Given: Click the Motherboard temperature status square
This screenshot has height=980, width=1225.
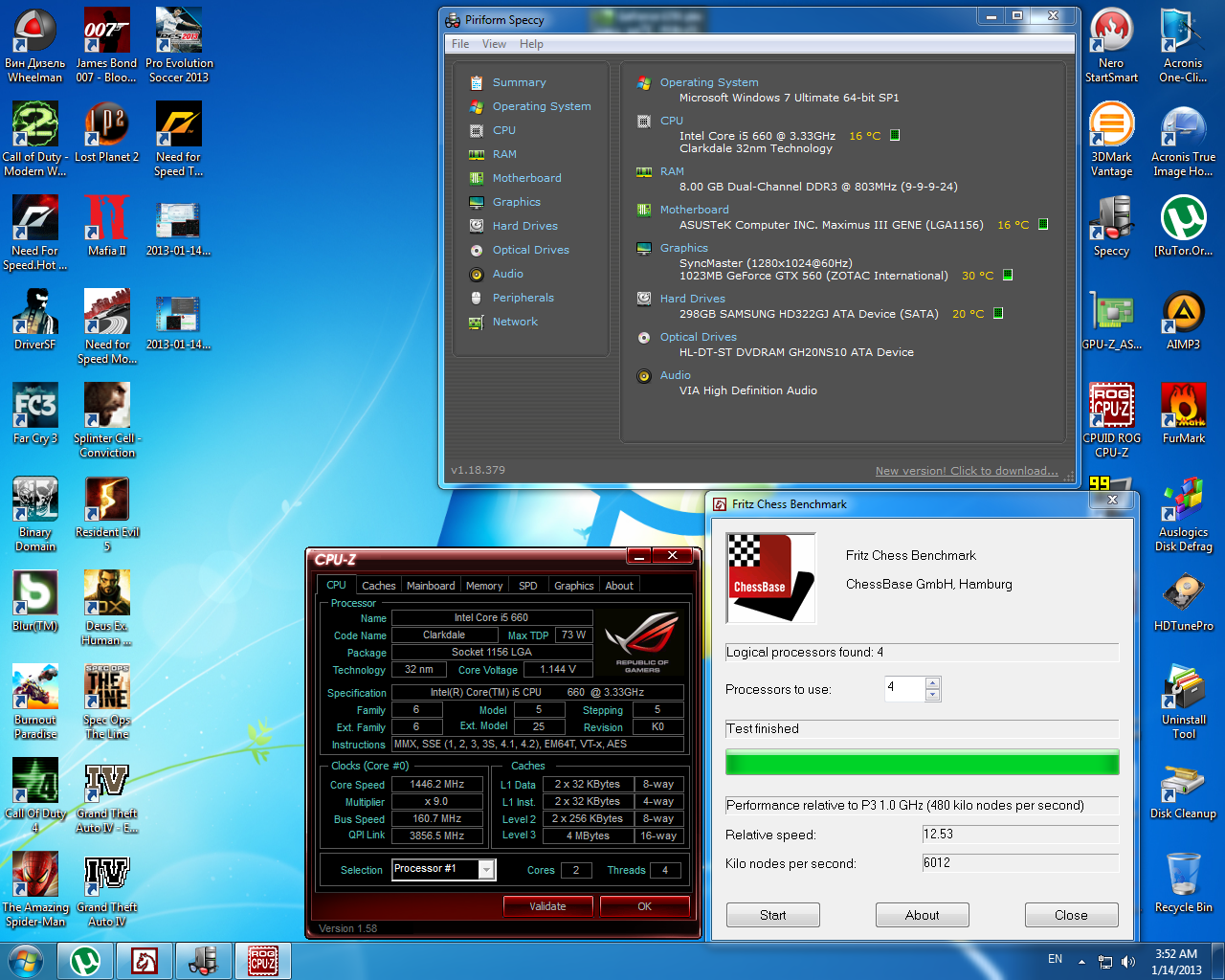Looking at the screenshot, I should point(1043,224).
